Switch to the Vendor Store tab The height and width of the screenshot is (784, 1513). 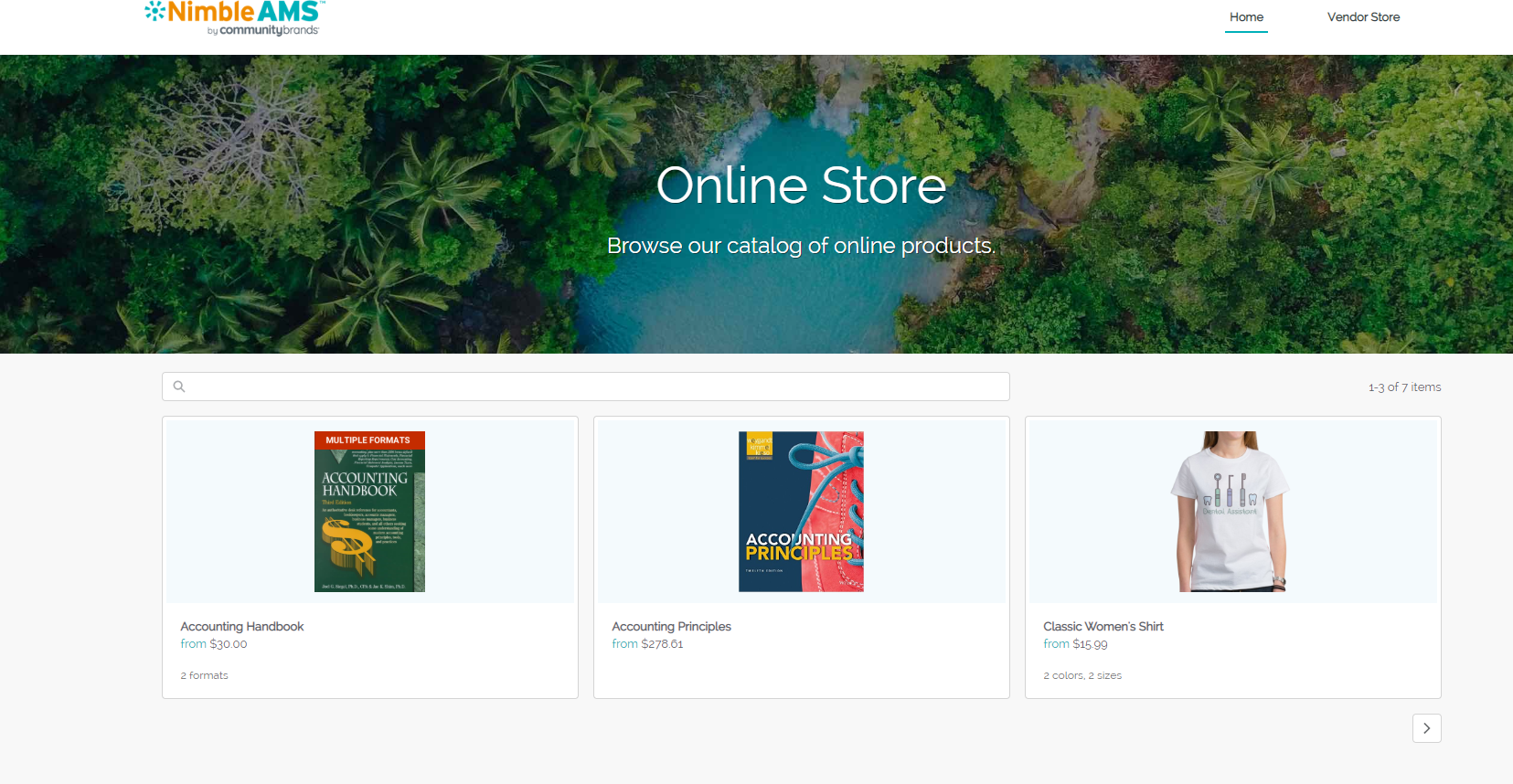pyautogui.click(x=1363, y=17)
